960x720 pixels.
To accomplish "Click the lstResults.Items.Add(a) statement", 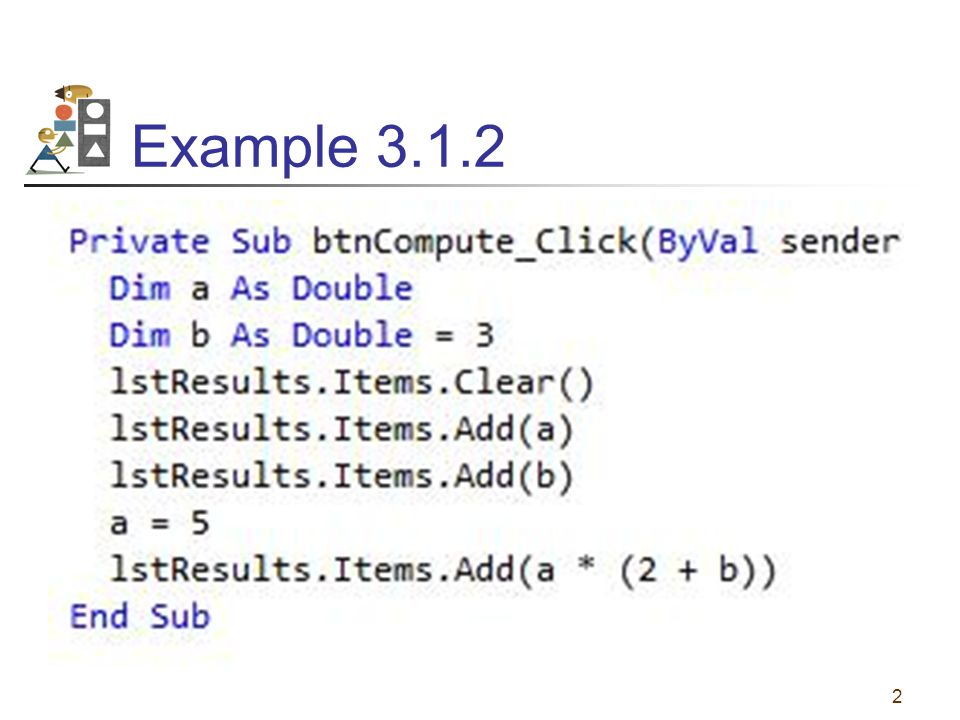I will [342, 429].
